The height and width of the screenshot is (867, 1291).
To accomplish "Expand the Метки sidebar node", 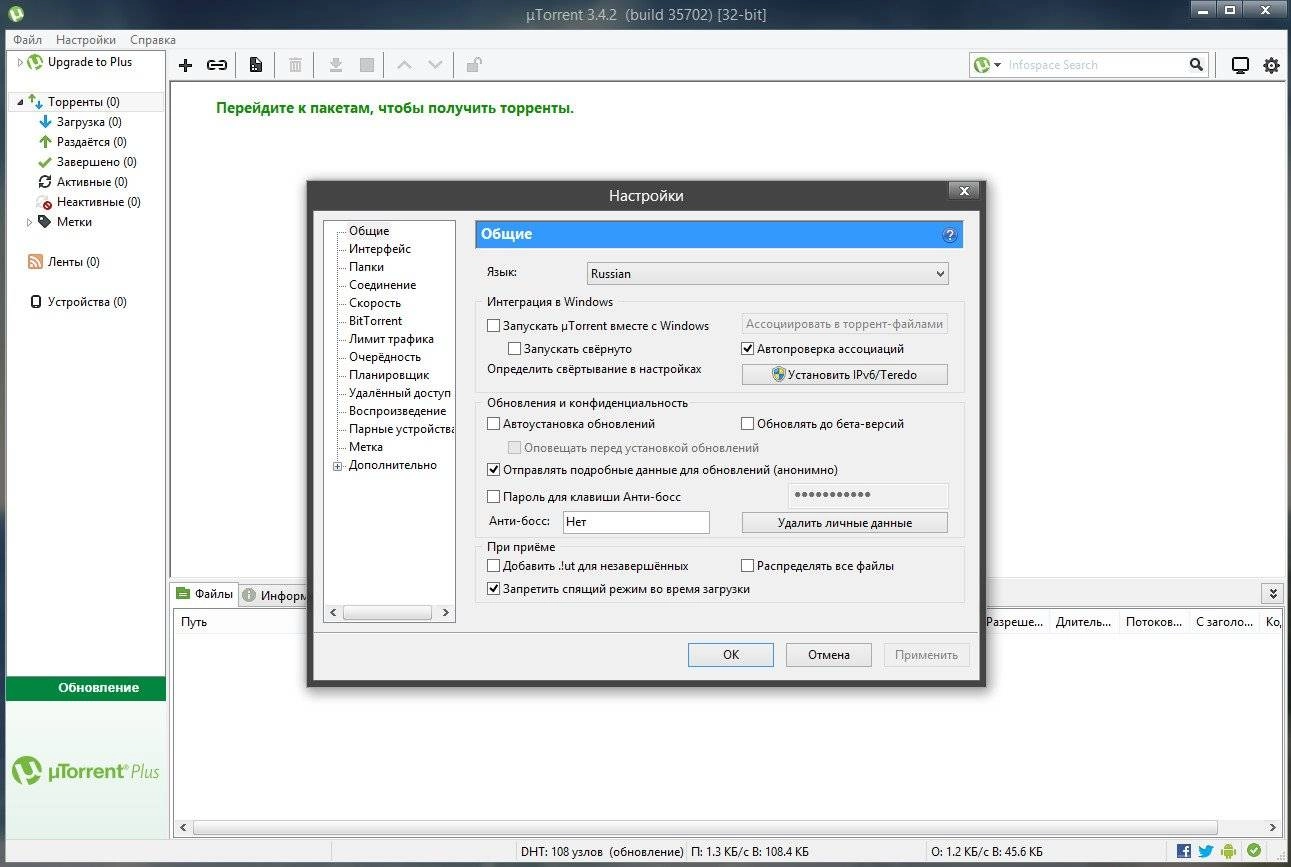I will [x=29, y=222].
